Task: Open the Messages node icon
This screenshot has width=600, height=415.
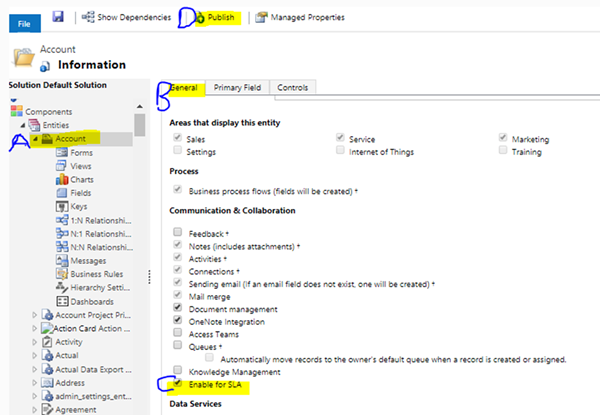Action: pyautogui.click(x=61, y=260)
